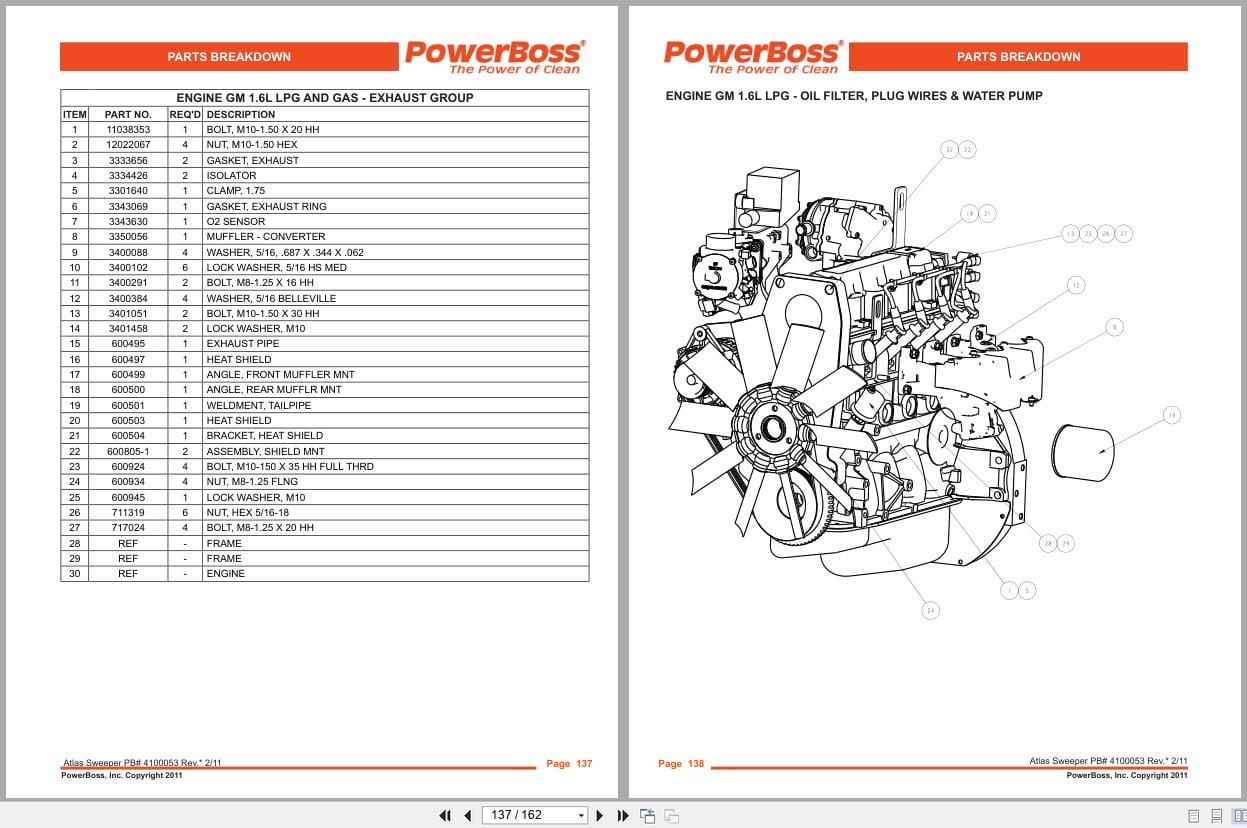The width and height of the screenshot is (1247, 828).
Task: Click inside the 137 / 162 page field
Action: [520, 816]
